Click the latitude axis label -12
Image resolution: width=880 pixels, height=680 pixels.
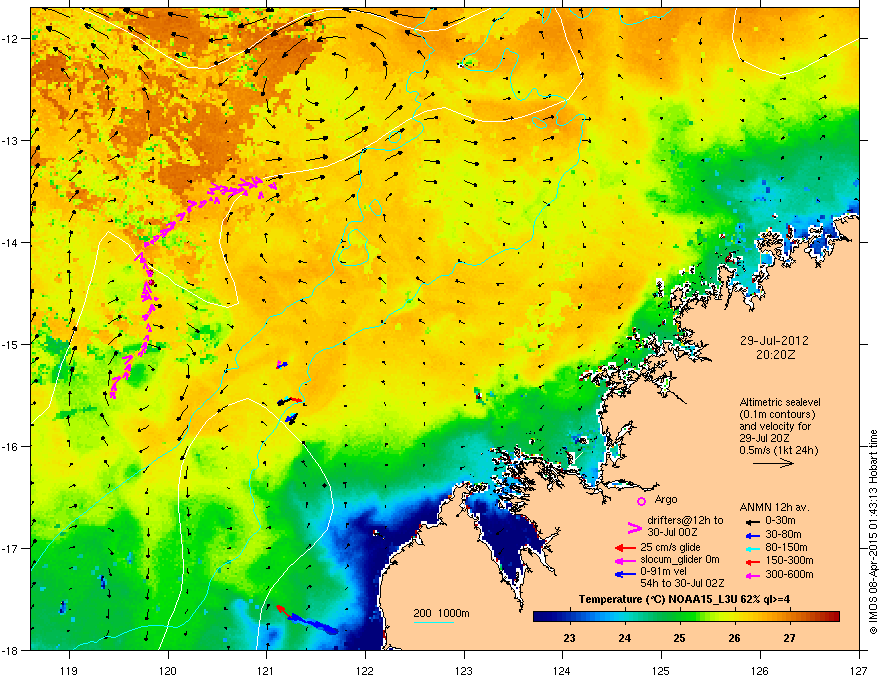click(11, 39)
